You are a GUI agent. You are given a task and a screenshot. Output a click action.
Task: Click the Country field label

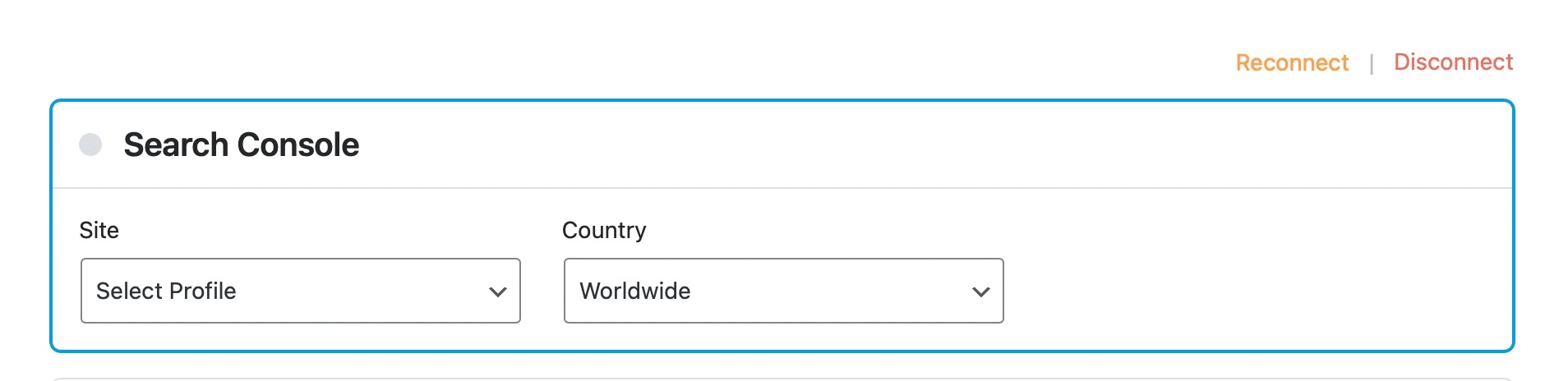[604, 231]
